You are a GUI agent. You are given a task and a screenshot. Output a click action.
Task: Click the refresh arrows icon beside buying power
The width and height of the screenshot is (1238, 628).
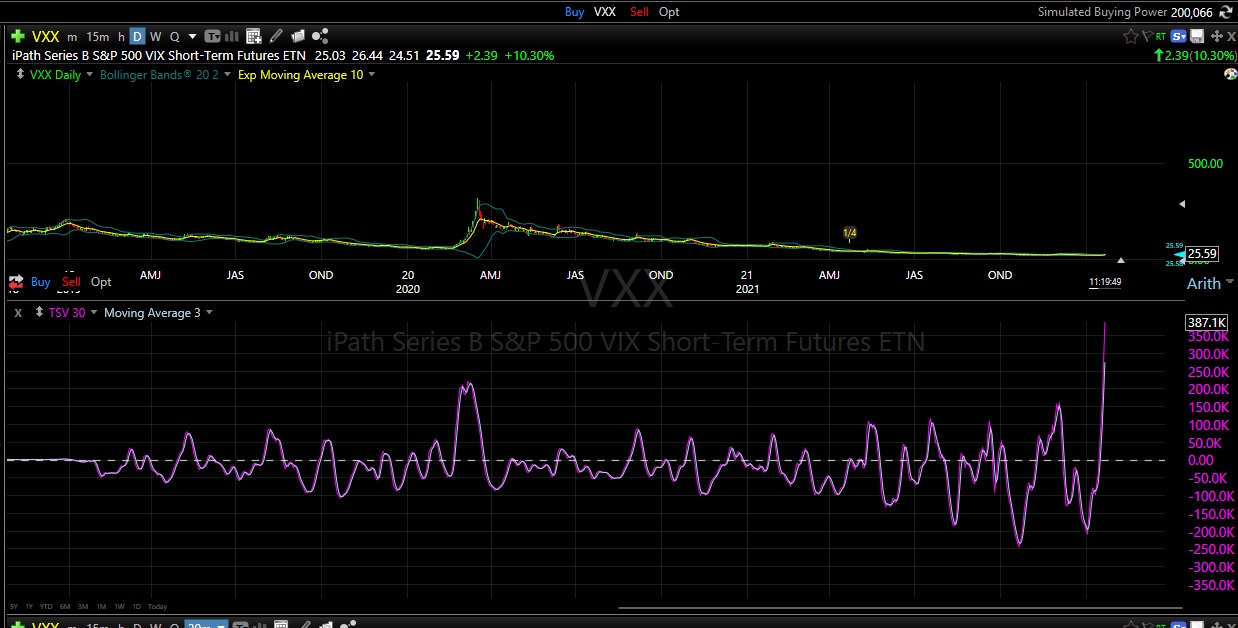click(x=1226, y=12)
